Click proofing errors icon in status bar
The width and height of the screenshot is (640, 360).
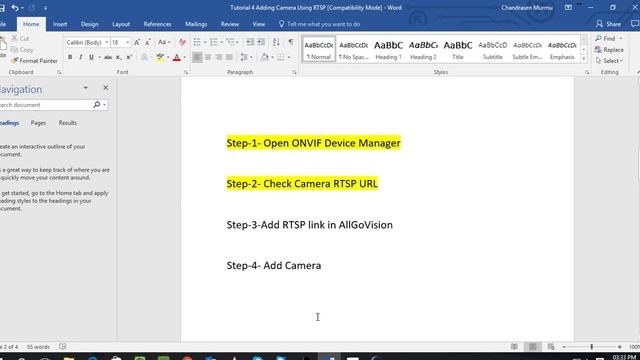coord(62,347)
